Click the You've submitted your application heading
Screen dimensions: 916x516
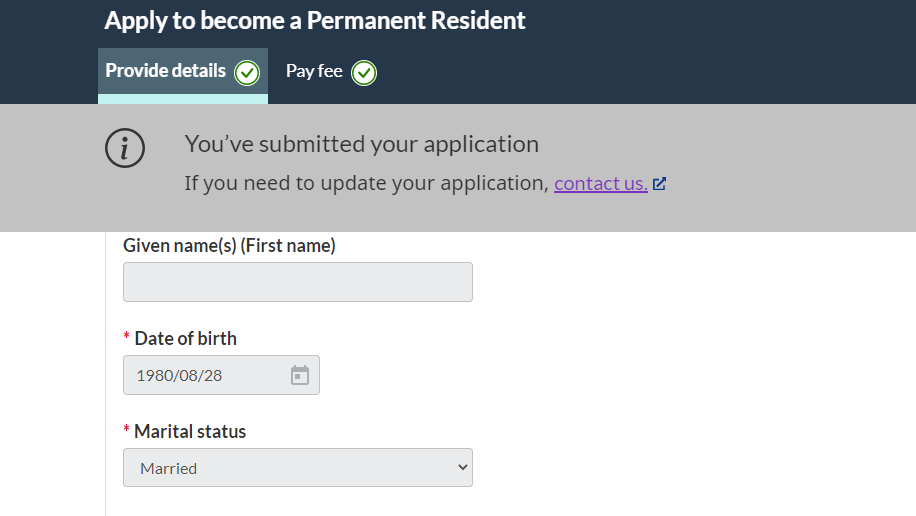coord(361,144)
